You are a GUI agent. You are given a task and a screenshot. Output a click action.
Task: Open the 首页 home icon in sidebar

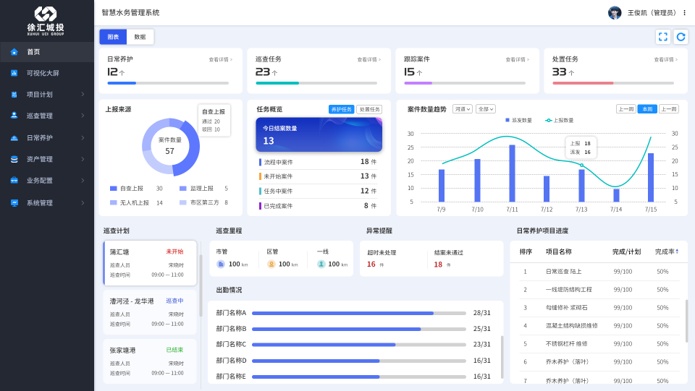point(14,52)
